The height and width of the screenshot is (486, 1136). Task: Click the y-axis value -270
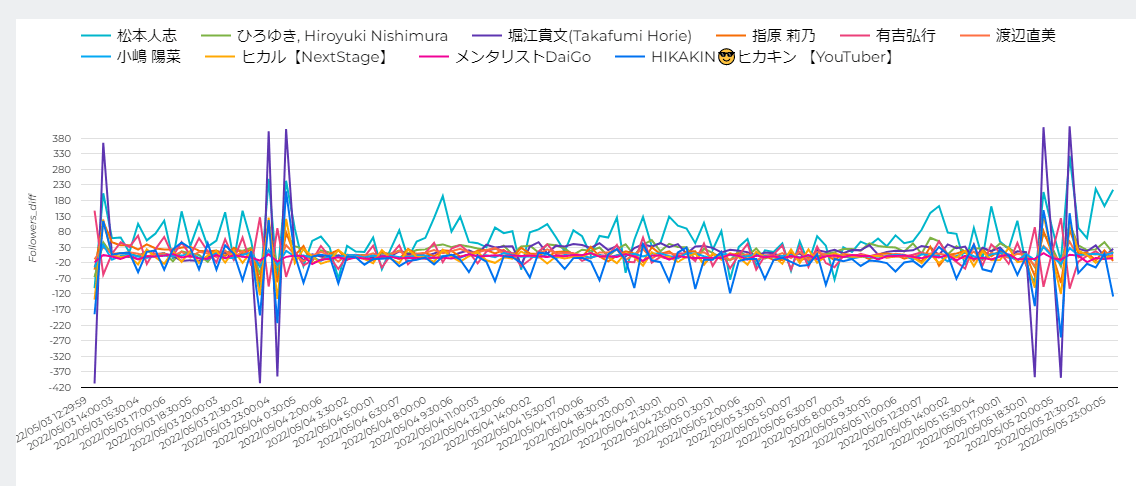[59, 340]
